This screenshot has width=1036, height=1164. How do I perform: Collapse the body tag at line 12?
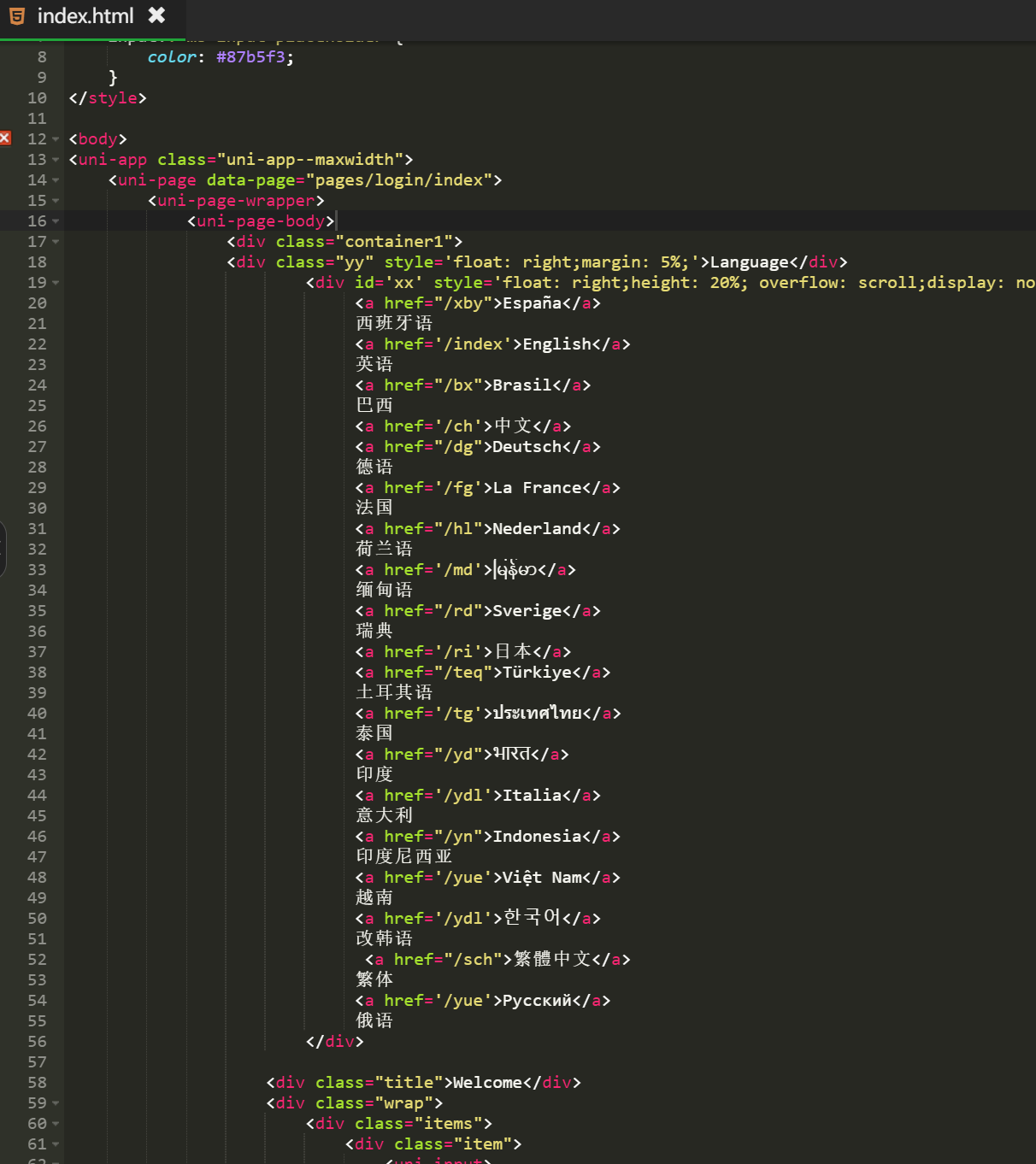[56, 139]
